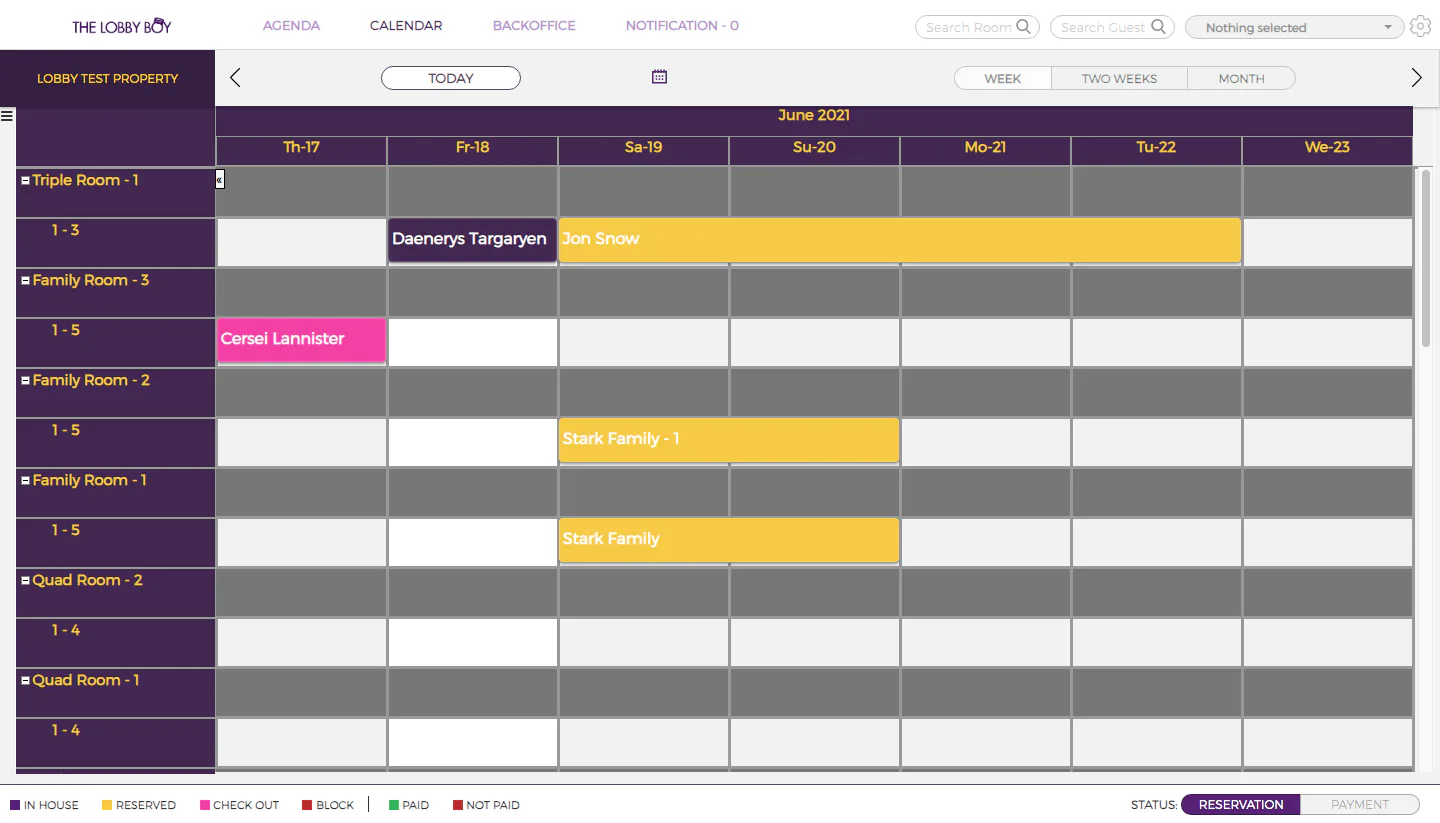Open the AGENDA tab

pyautogui.click(x=291, y=26)
